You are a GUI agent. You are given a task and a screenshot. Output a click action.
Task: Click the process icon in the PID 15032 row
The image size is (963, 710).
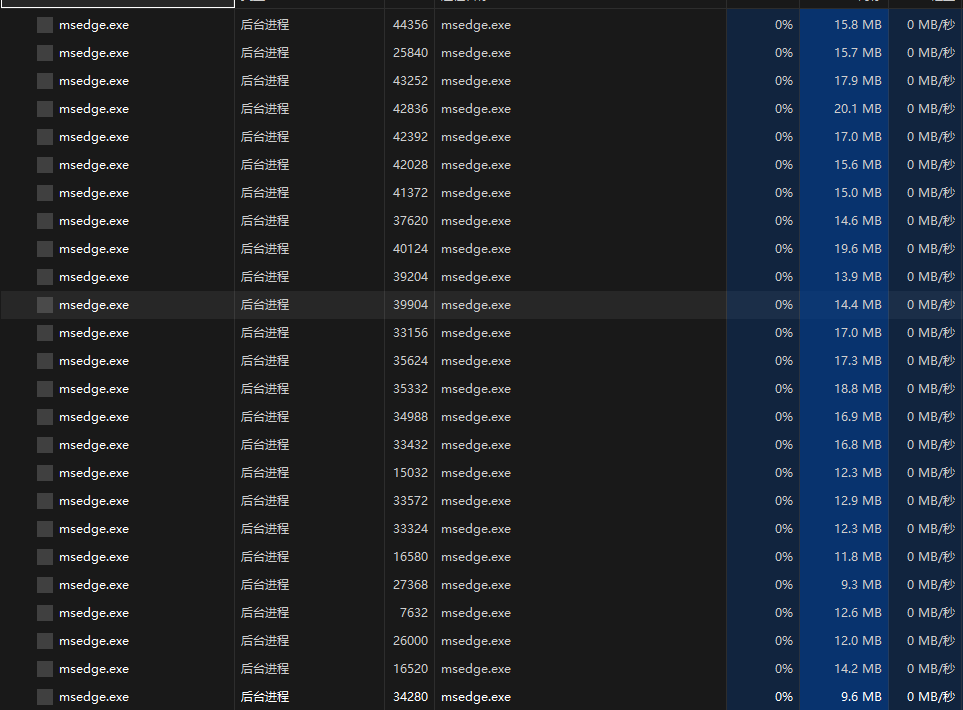45,474
